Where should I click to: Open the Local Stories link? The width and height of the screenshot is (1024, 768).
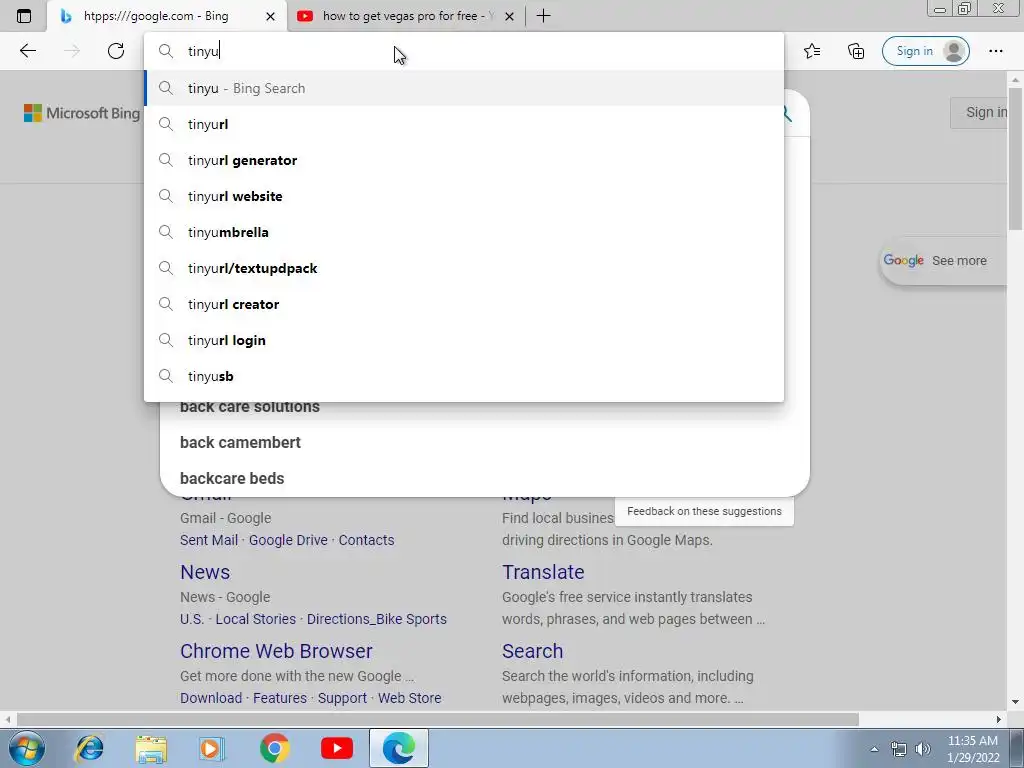pyautogui.click(x=255, y=619)
